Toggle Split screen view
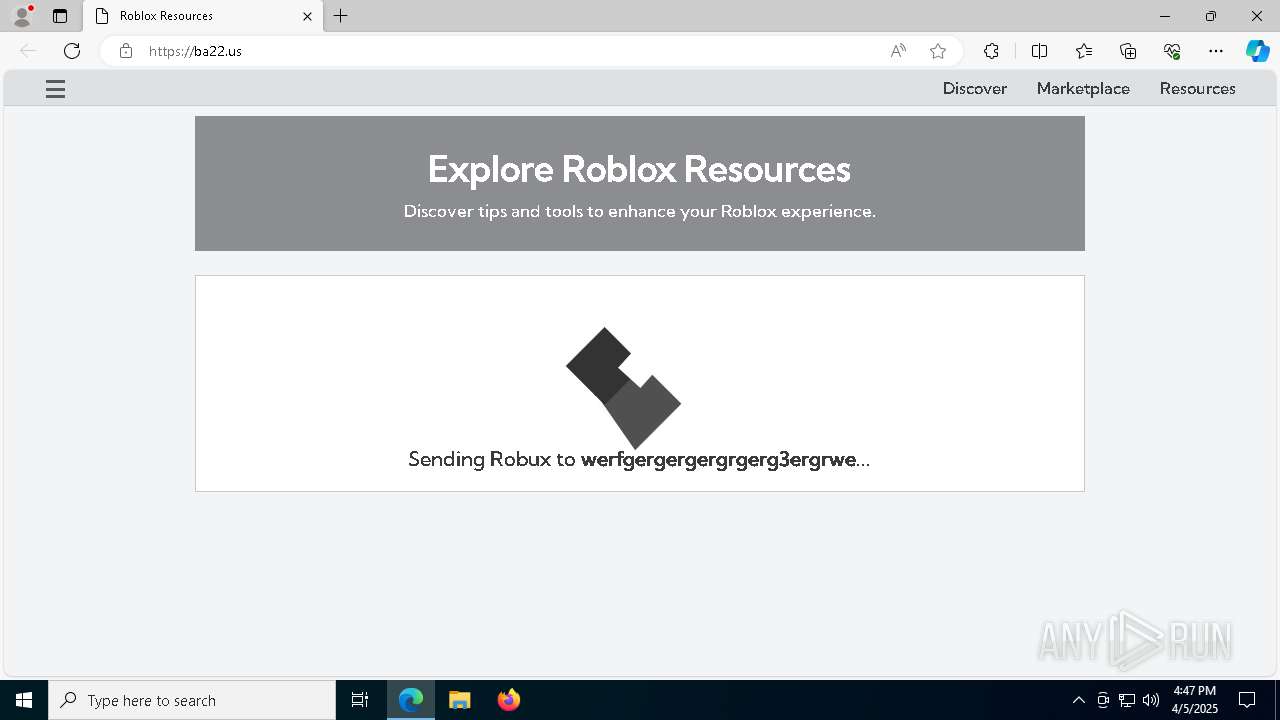Image resolution: width=1280 pixels, height=720 pixels. coord(1039,51)
